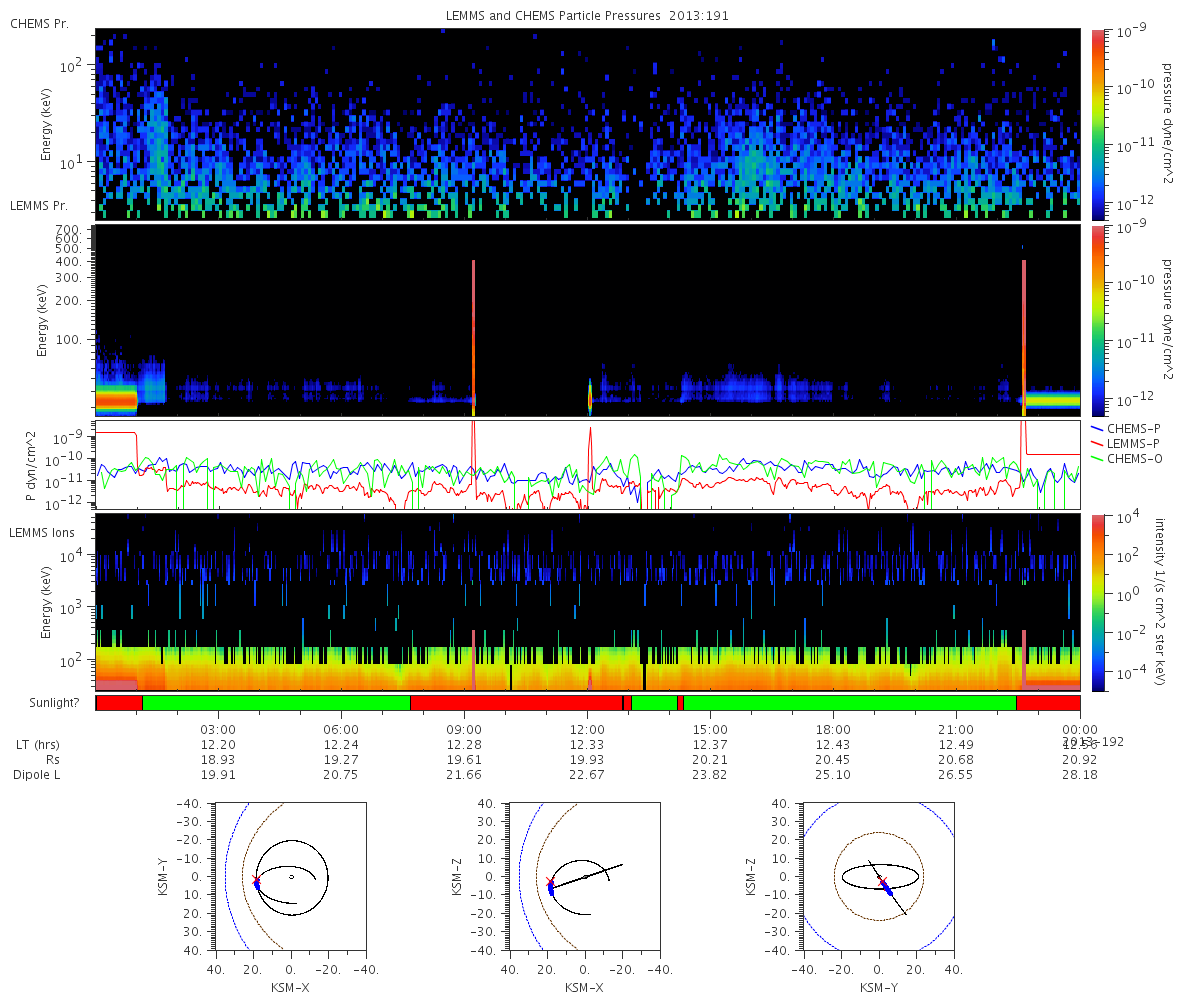The image size is (1200, 1000).
Task: Select the Dipole L value 26.55
Action: coord(957,775)
